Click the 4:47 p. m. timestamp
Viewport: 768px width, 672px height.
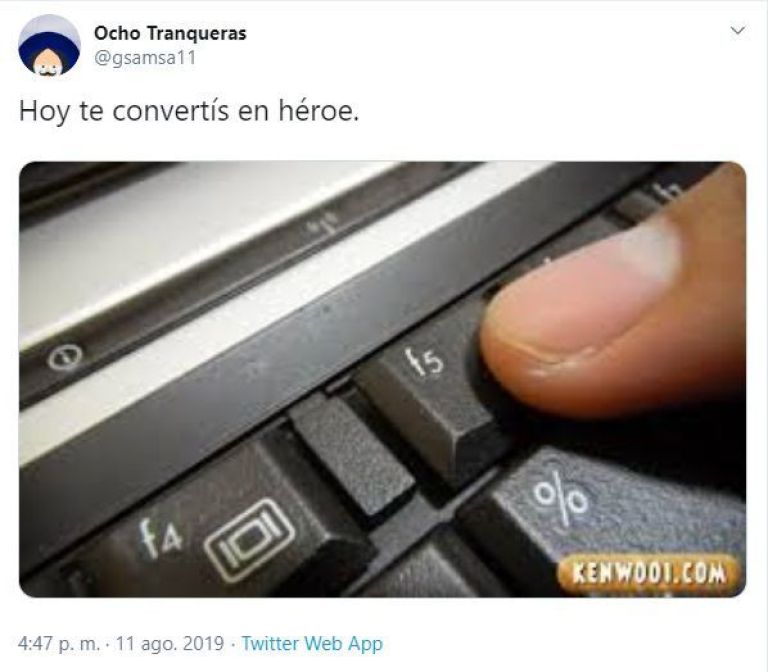[x=59, y=643]
